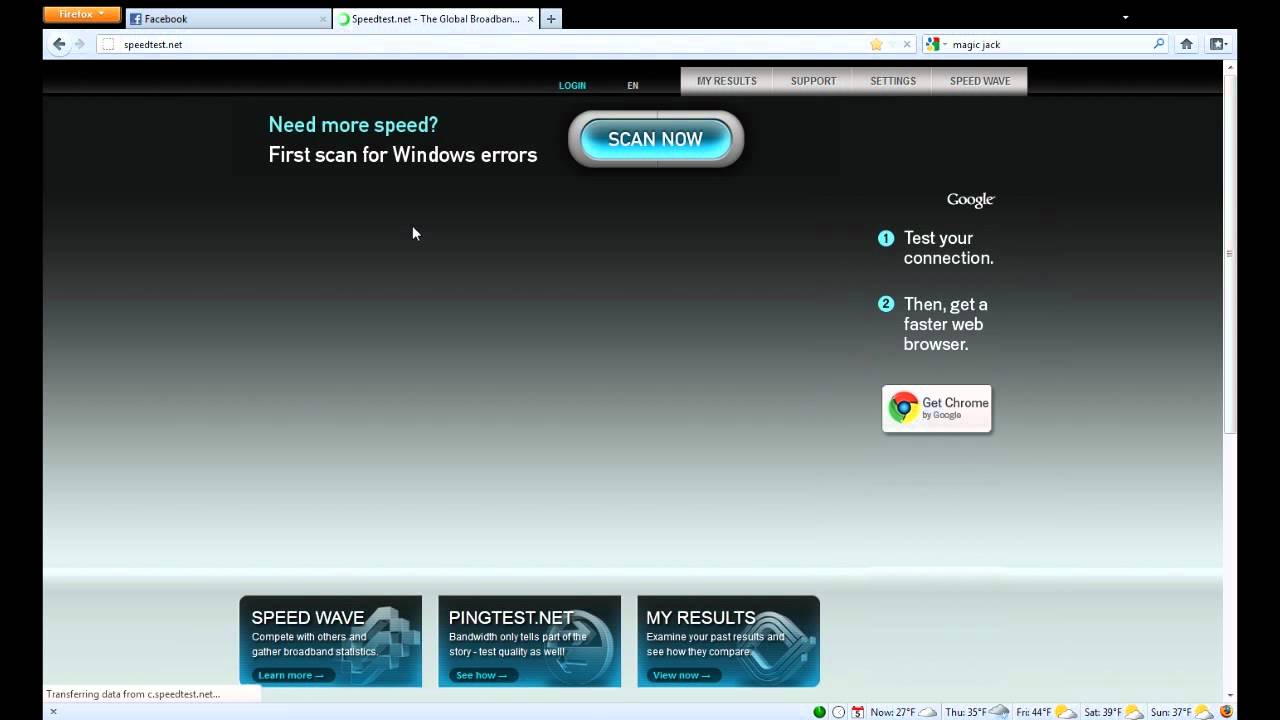Screen dimensions: 1280x720
Task: Open the orange Firefox menu button
Action: [x=82, y=15]
